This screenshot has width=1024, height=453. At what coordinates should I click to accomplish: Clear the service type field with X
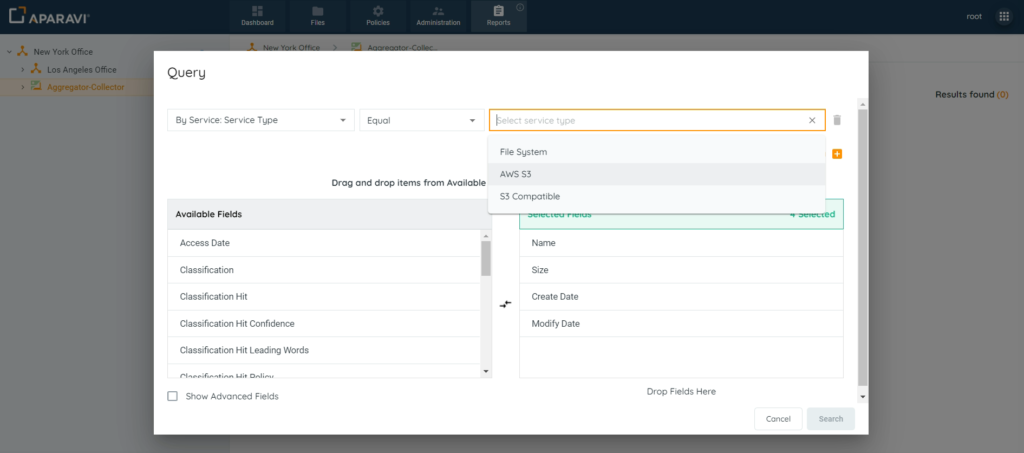tap(812, 120)
